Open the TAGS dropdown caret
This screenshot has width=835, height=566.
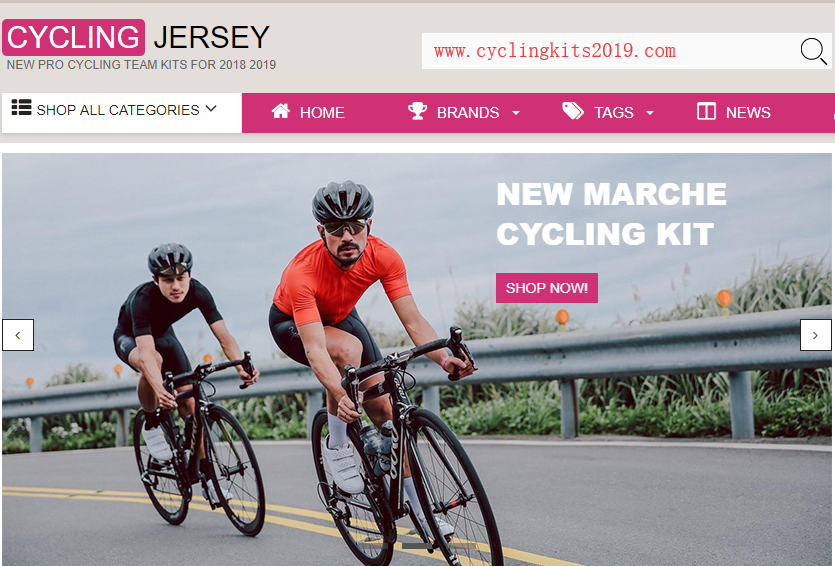coord(650,113)
